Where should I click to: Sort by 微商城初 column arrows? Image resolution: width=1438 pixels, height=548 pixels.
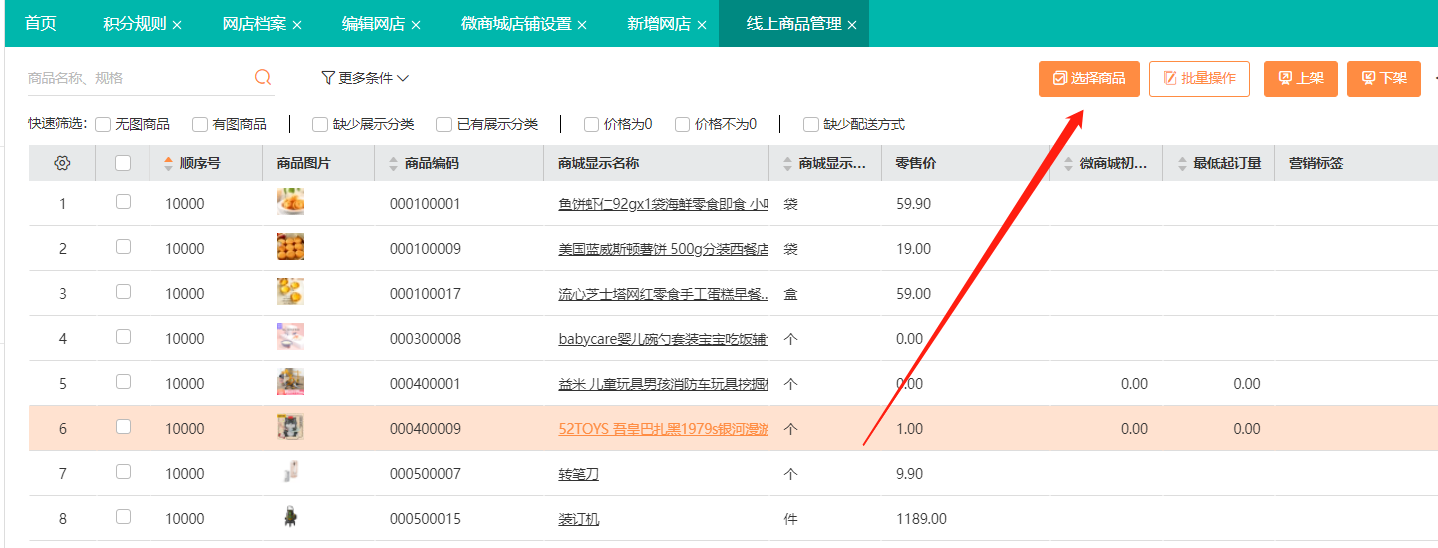click(1068, 163)
